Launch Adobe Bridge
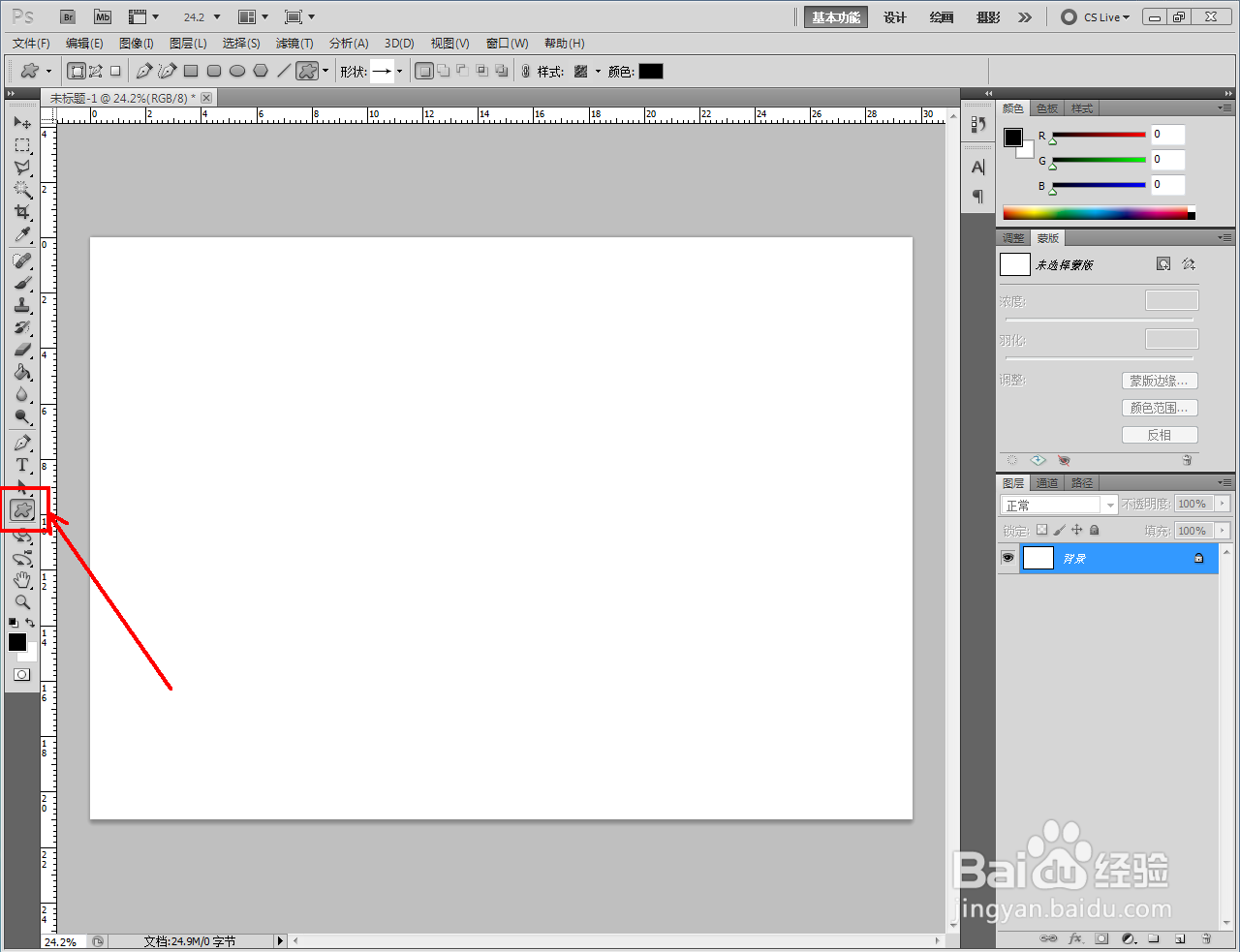 [68, 17]
